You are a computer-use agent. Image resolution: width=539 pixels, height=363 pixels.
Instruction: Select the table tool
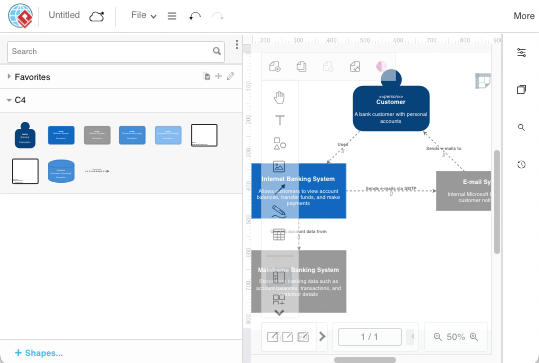[279, 234]
